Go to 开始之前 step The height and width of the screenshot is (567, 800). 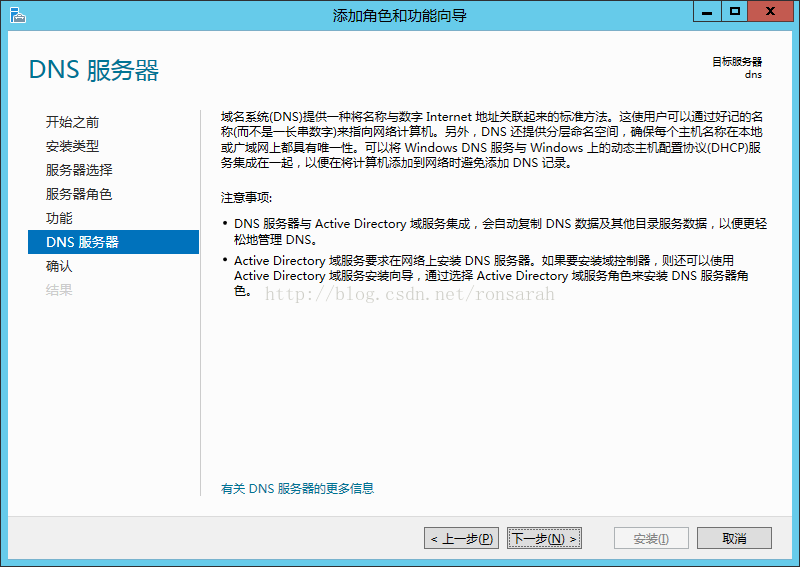[x=72, y=122]
